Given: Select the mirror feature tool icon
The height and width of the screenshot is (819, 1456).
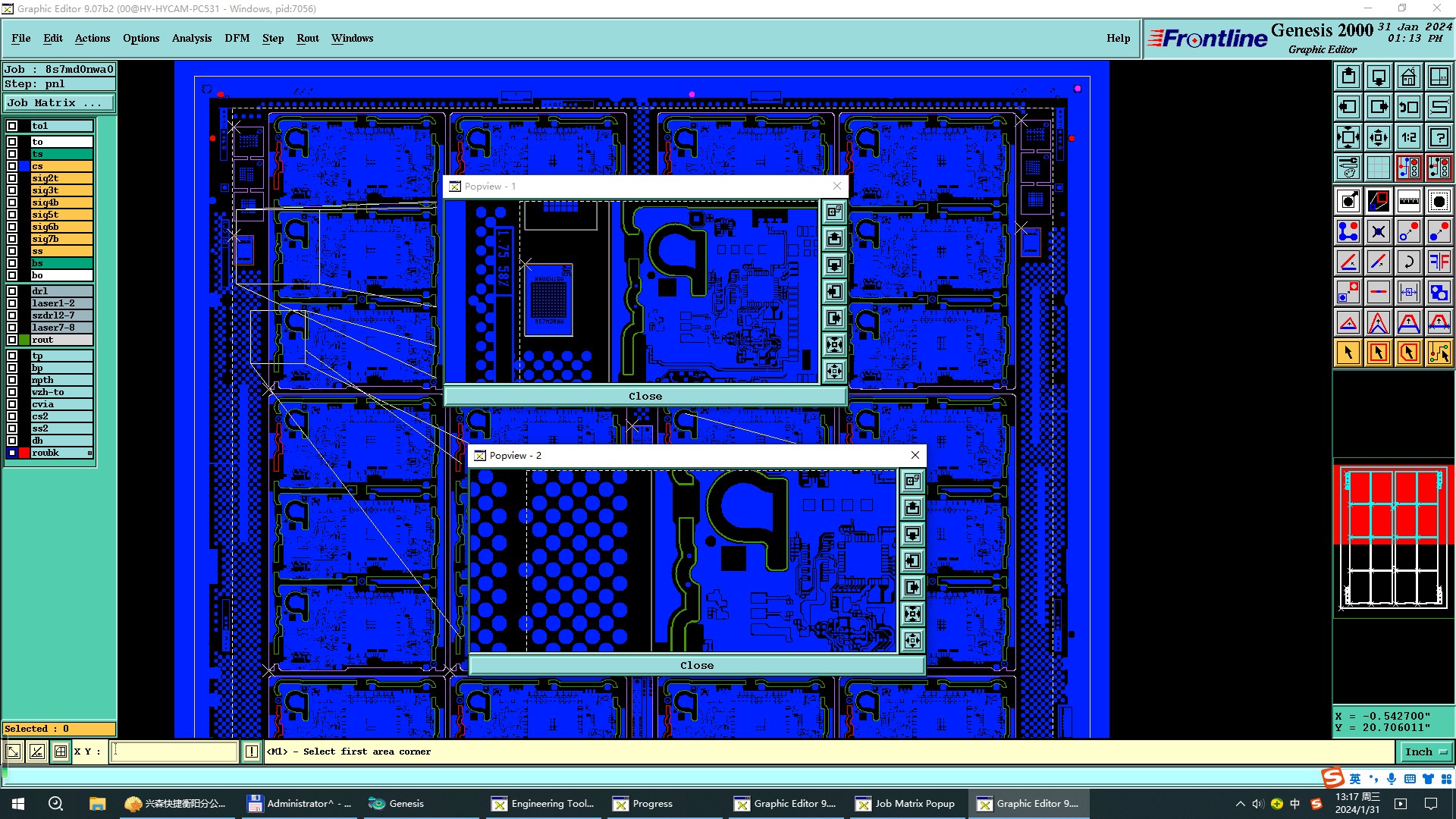Looking at the screenshot, I should point(1439,262).
